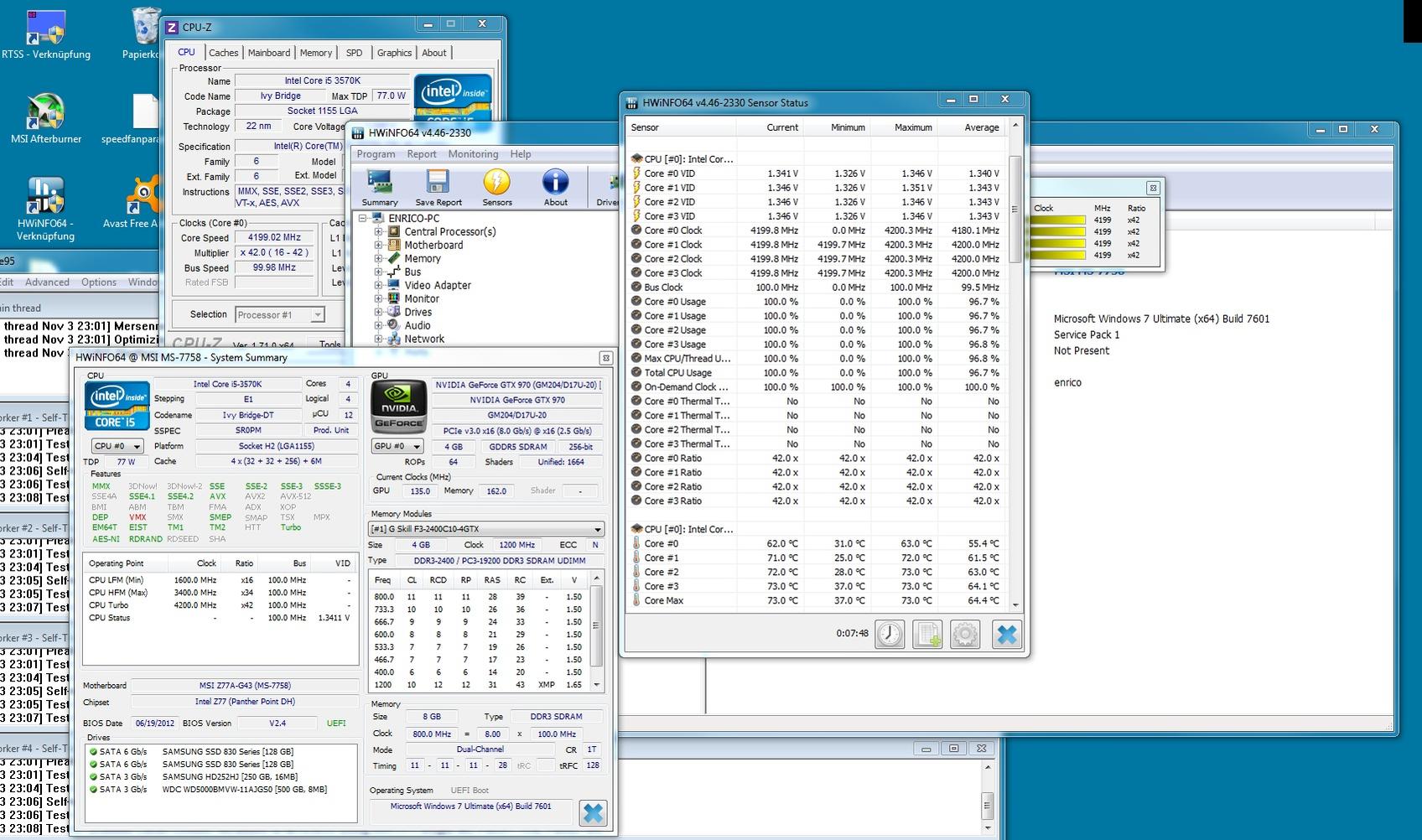The width and height of the screenshot is (1422, 840).
Task: Click the clock icon in Sensor Status
Action: pos(890,634)
